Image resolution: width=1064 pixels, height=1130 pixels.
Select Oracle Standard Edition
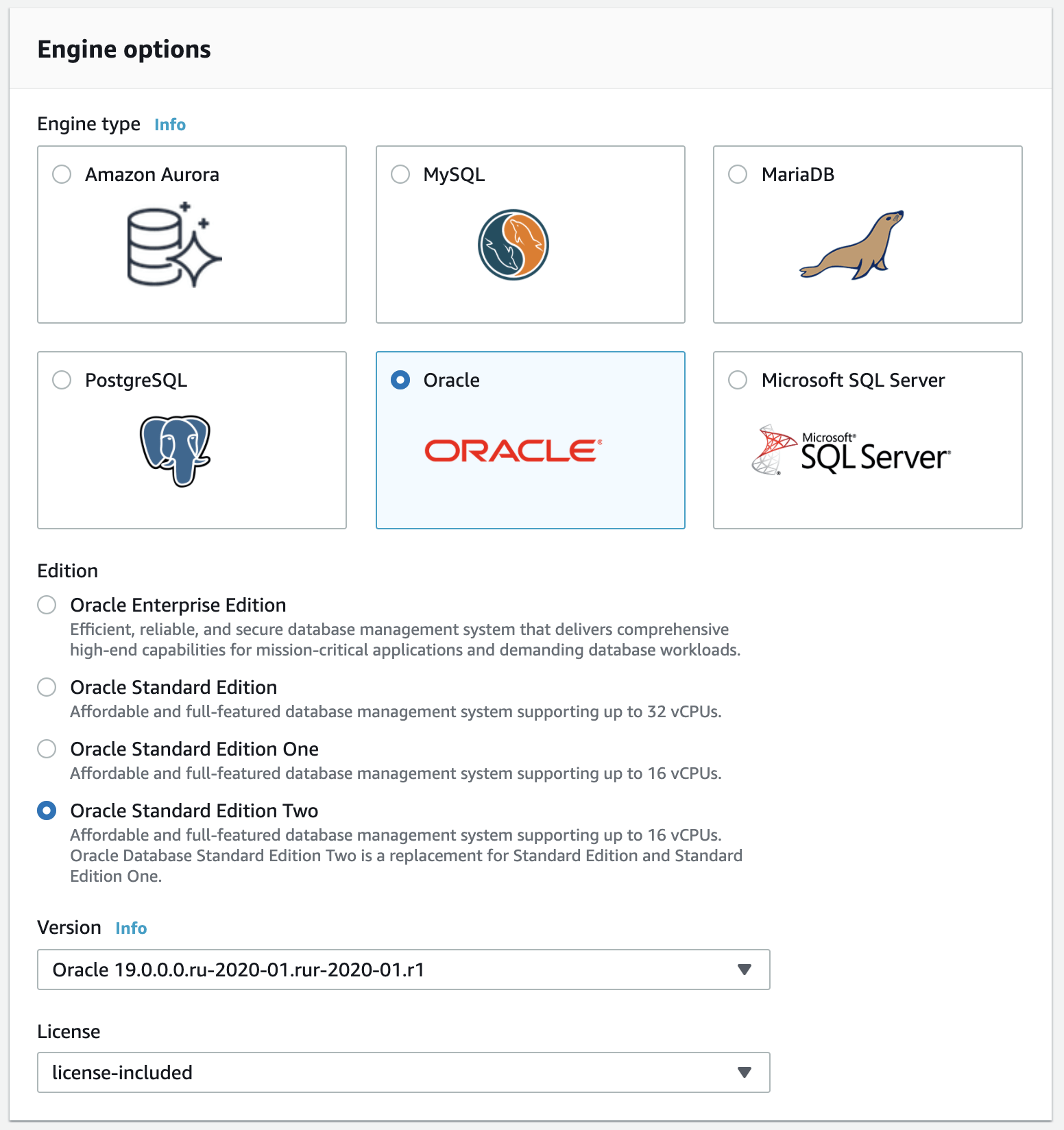(x=47, y=687)
